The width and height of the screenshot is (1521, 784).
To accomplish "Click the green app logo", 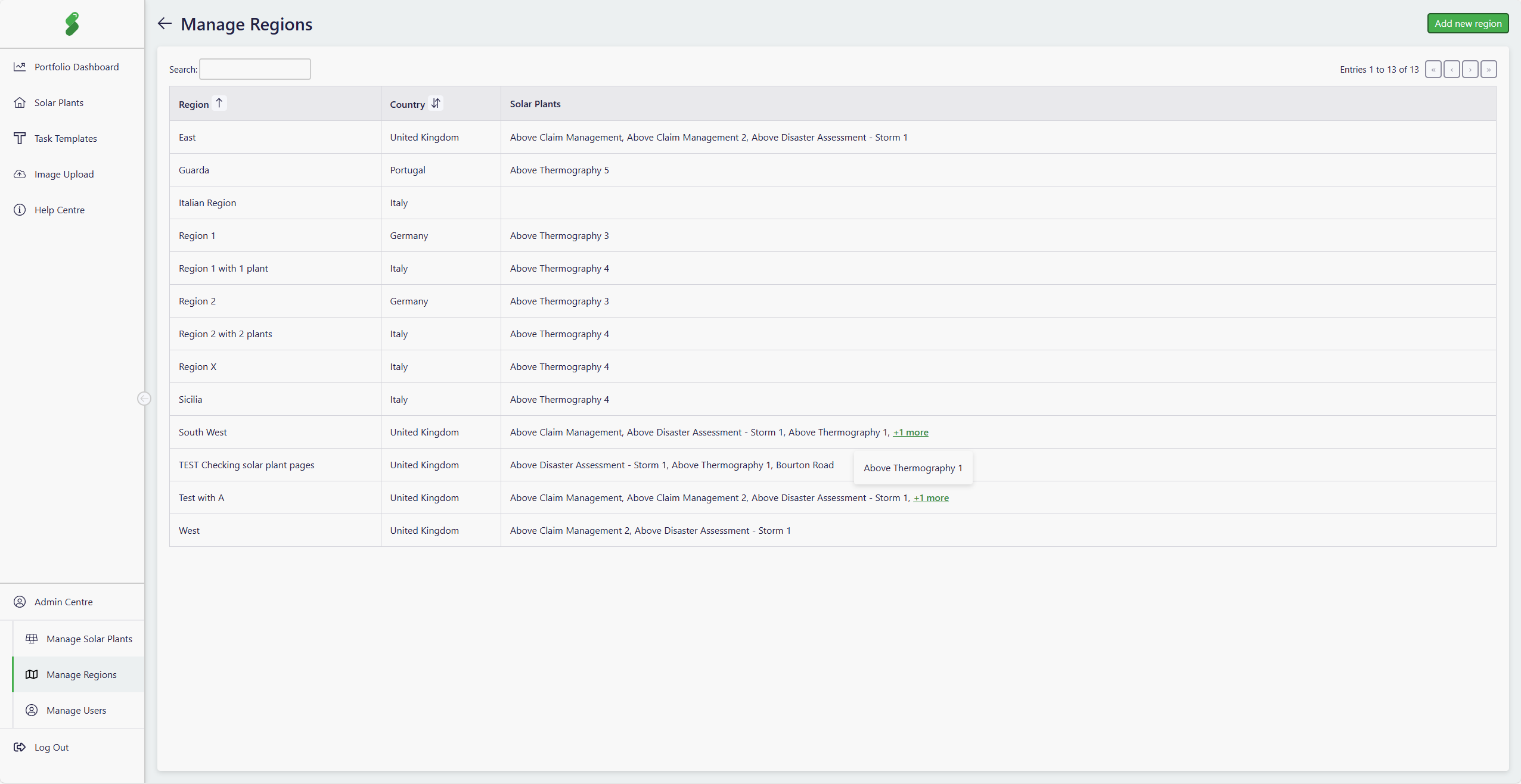I will (x=72, y=24).
